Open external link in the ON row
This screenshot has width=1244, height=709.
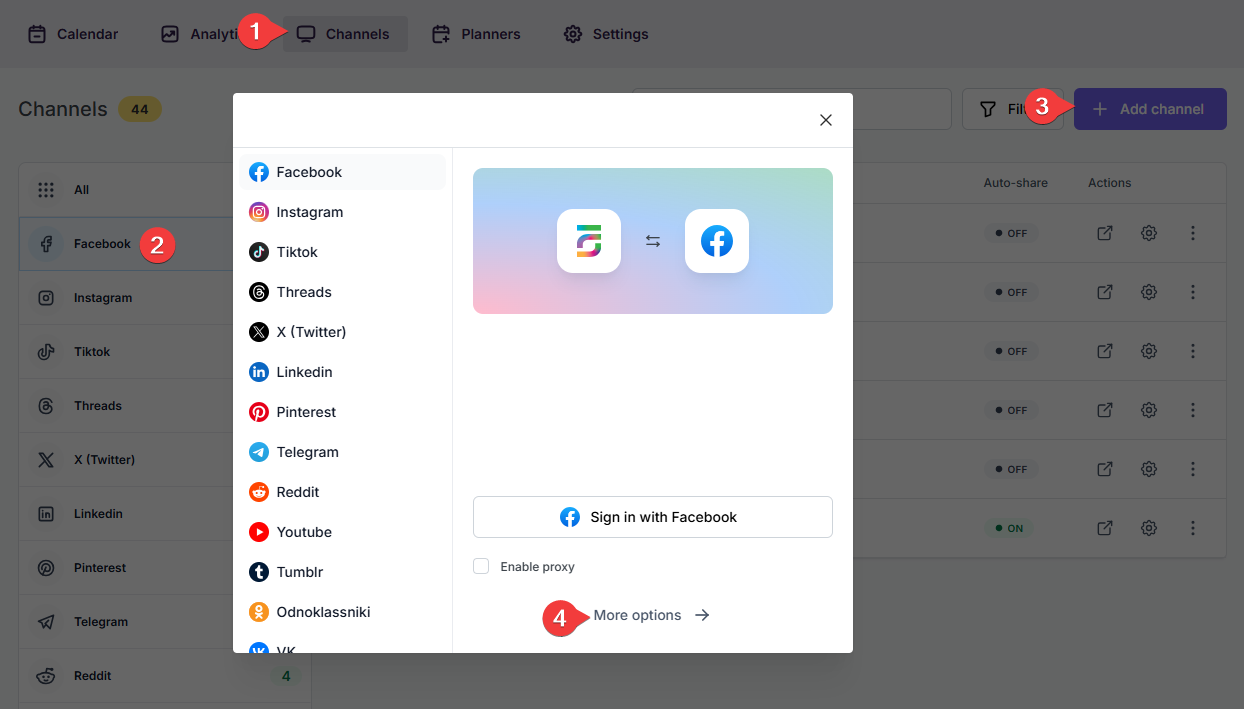pyautogui.click(x=1105, y=528)
